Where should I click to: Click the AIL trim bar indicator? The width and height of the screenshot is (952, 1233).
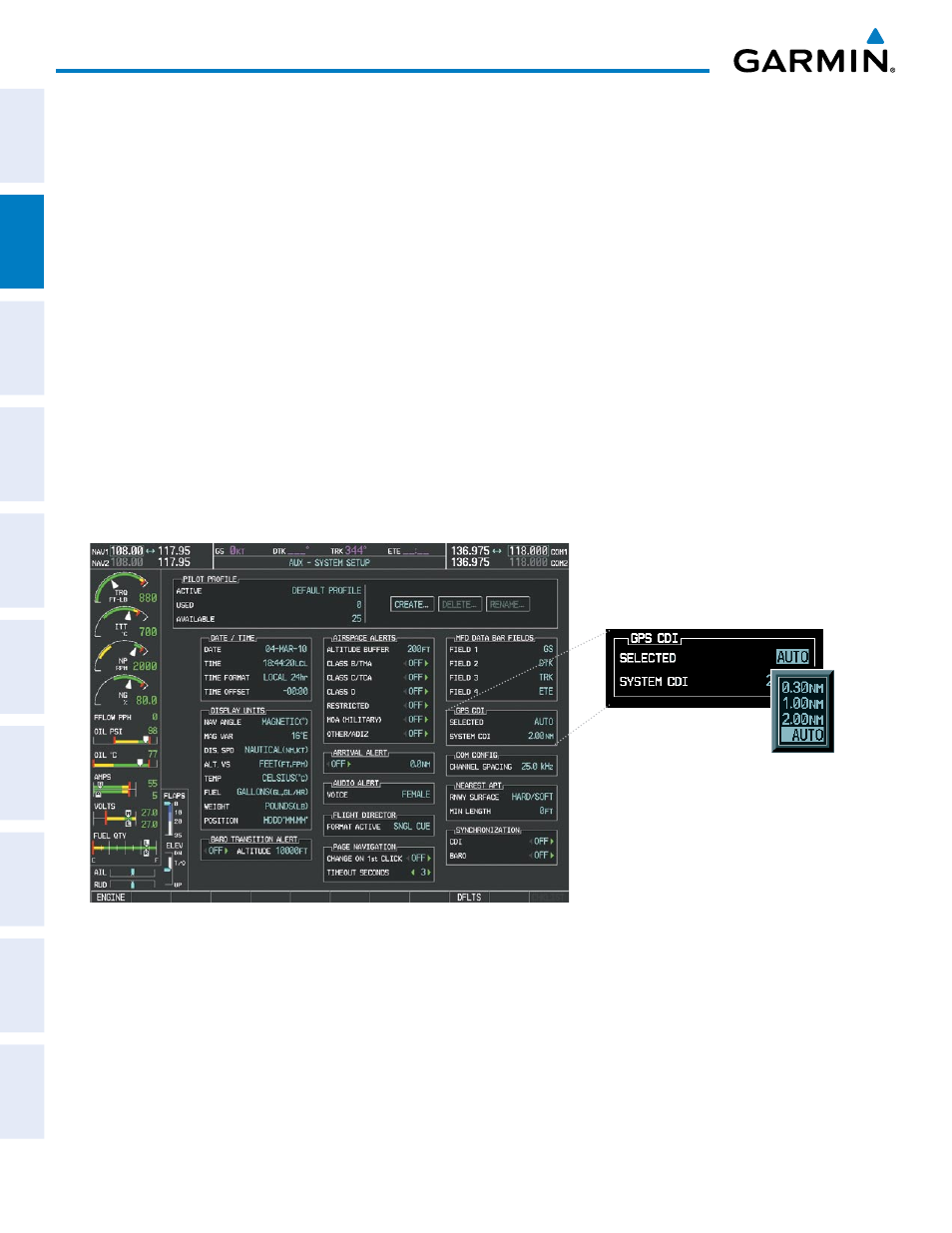(133, 873)
